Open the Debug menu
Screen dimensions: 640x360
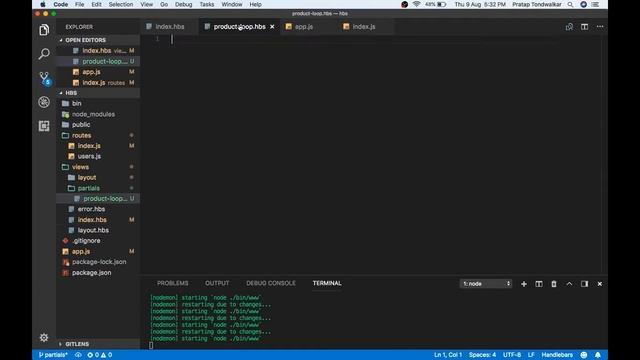[183, 4]
